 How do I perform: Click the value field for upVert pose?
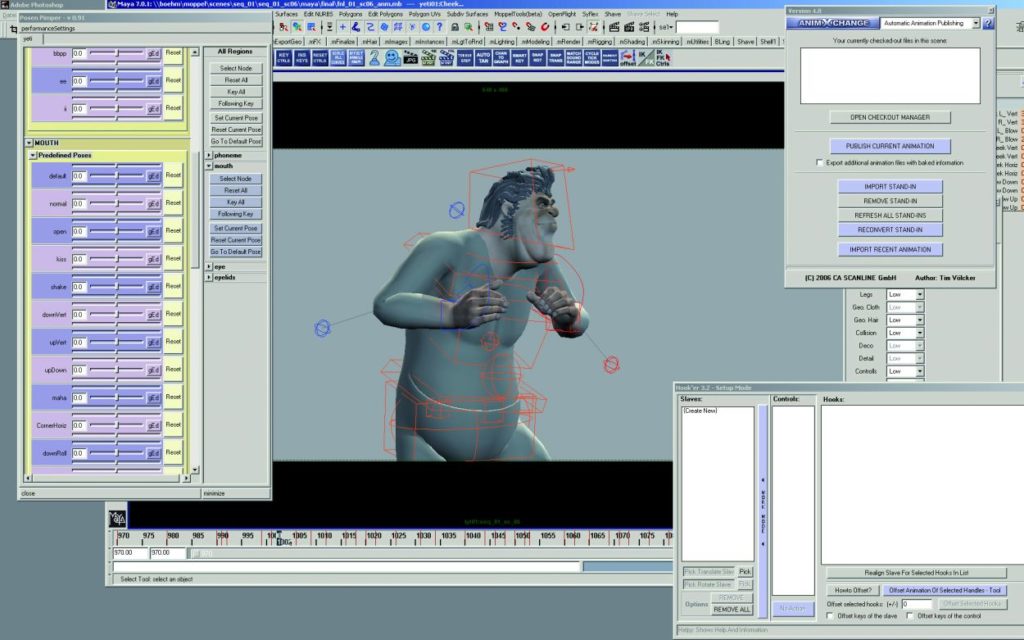point(79,342)
